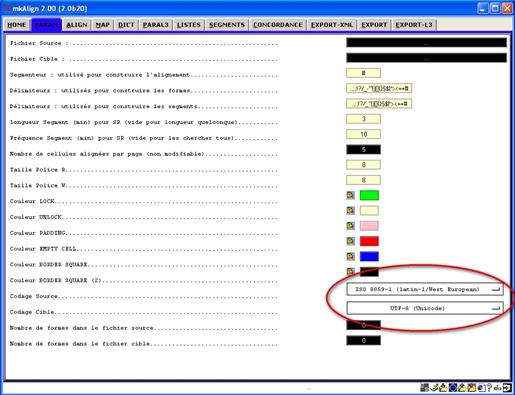Open color picker icon beside Couleur LOCK
515x395 pixels.
350,195
